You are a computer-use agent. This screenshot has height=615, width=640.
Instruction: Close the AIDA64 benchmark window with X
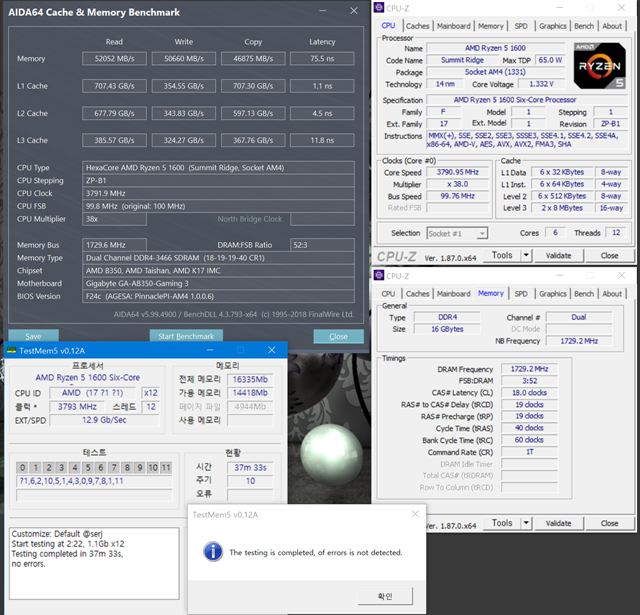tap(354, 11)
